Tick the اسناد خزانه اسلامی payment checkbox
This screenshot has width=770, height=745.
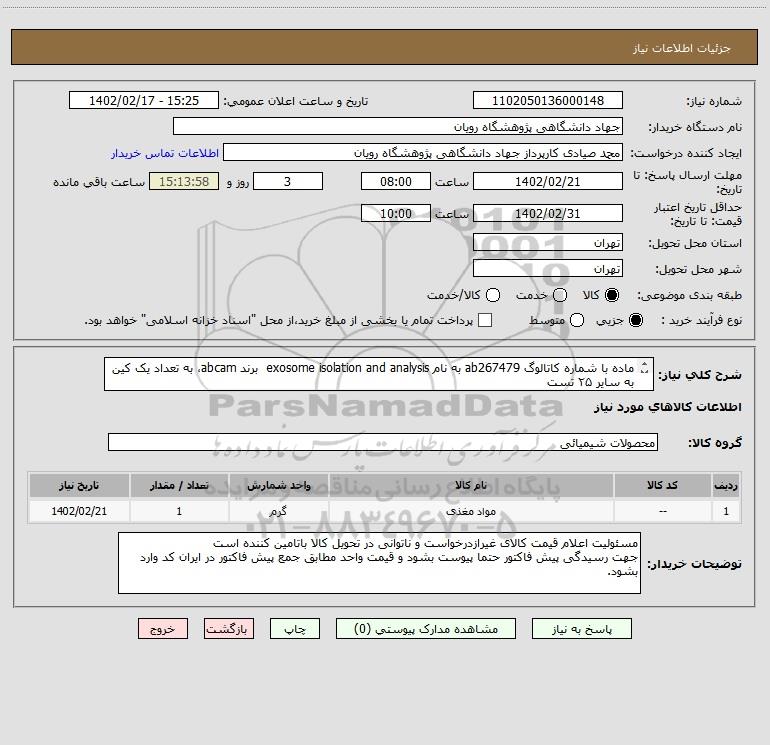coord(485,321)
